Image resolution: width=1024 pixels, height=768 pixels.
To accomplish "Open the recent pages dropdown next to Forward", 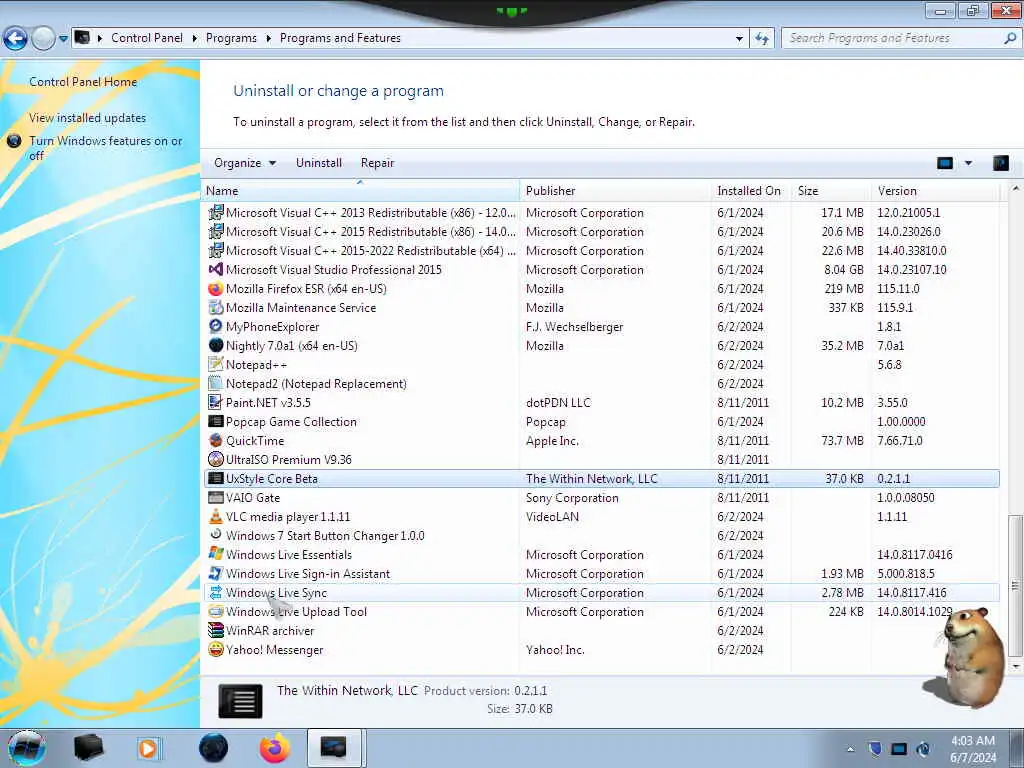I will tap(63, 39).
